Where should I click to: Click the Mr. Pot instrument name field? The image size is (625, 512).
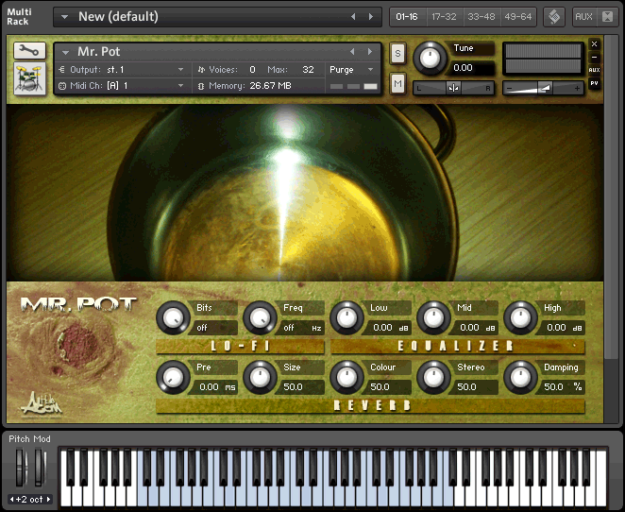(98, 52)
